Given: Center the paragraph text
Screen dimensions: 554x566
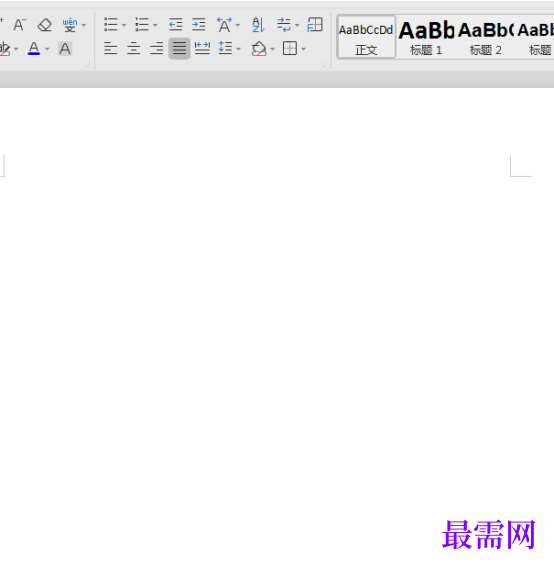Looking at the screenshot, I should tap(134, 48).
